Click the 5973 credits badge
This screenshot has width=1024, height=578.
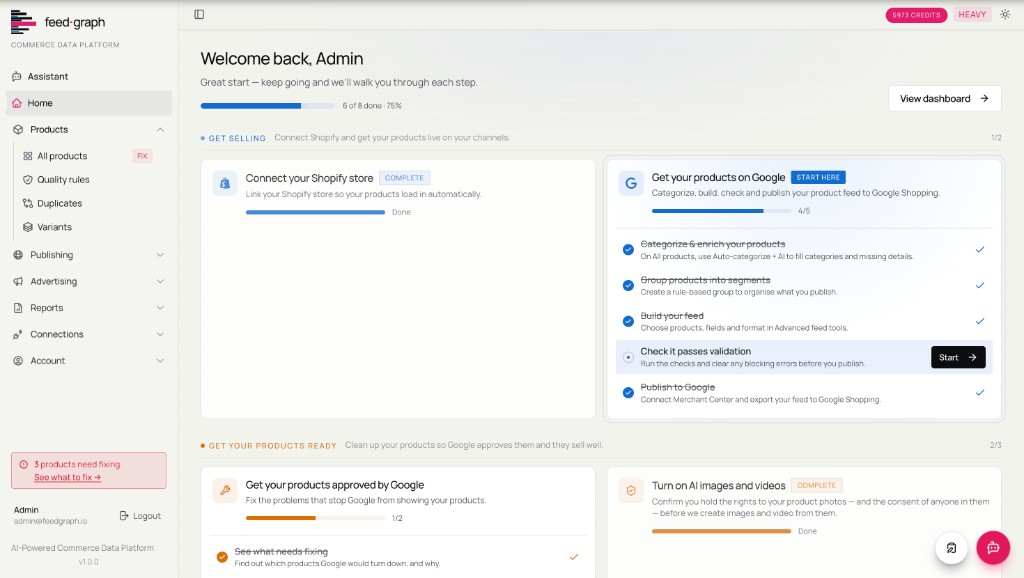pyautogui.click(x=916, y=15)
